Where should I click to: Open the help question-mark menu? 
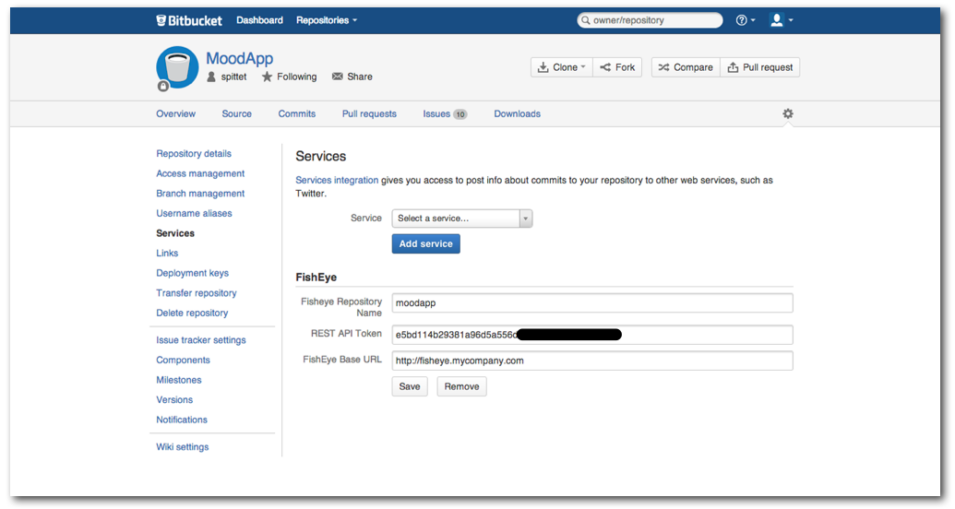(x=745, y=20)
